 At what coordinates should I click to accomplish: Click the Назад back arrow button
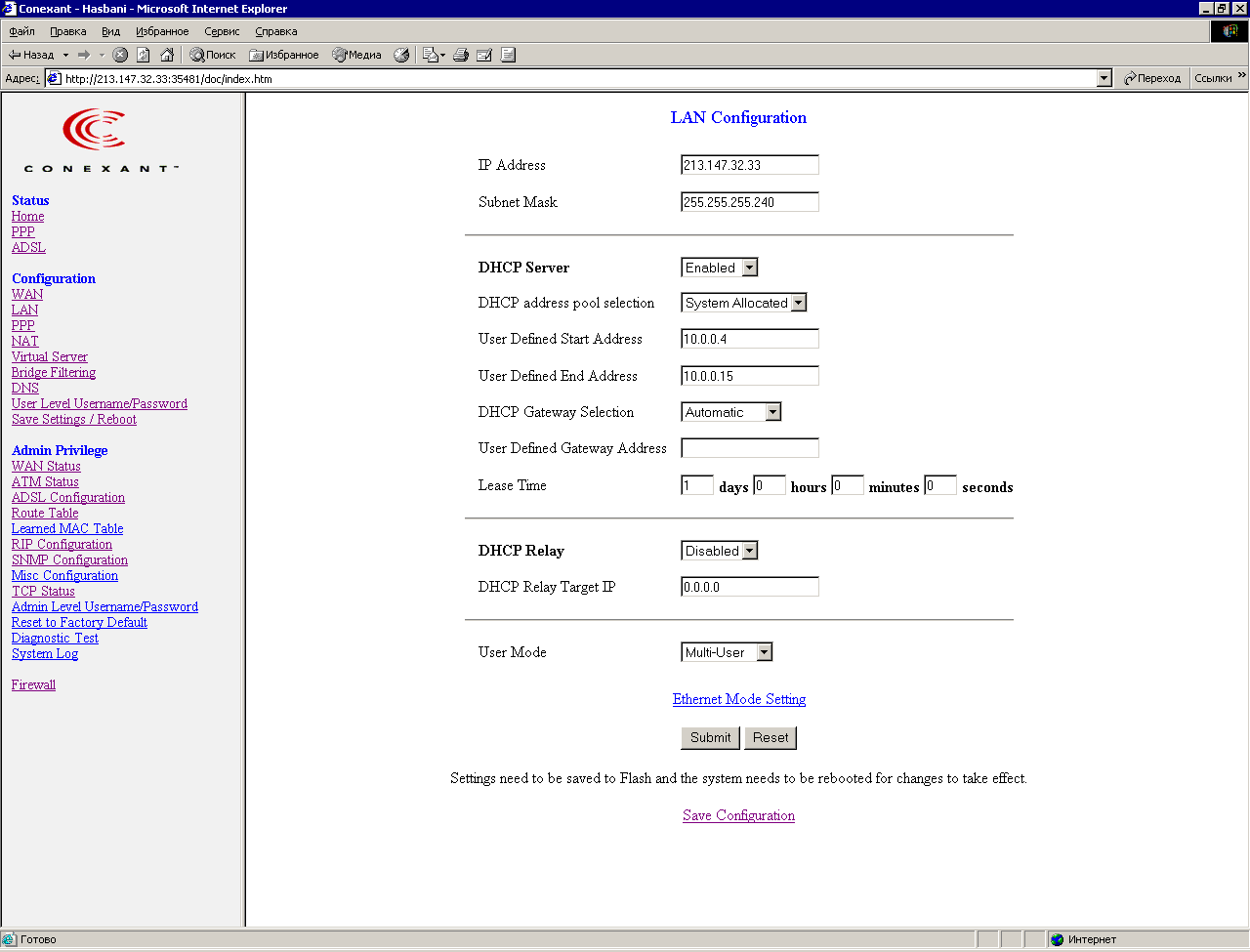point(30,55)
